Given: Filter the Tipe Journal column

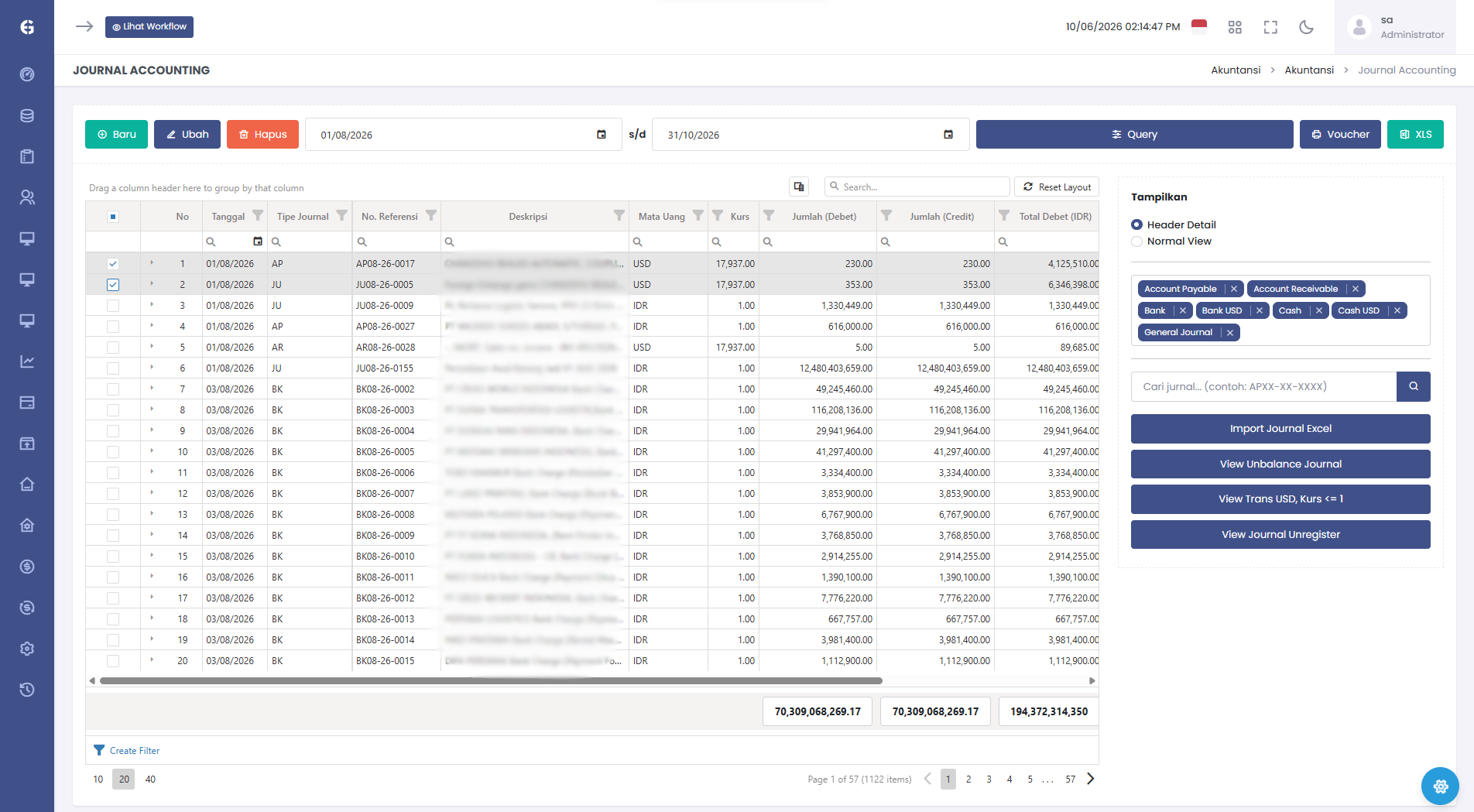Looking at the screenshot, I should pyautogui.click(x=341, y=216).
